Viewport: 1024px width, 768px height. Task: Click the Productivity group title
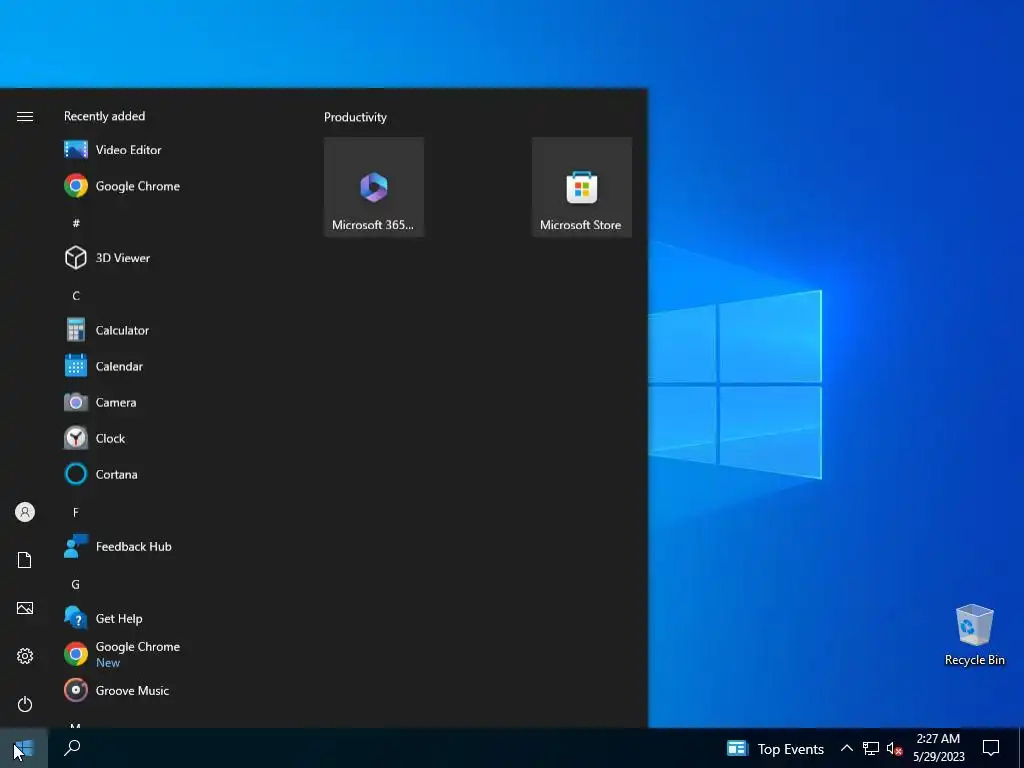pyautogui.click(x=355, y=117)
